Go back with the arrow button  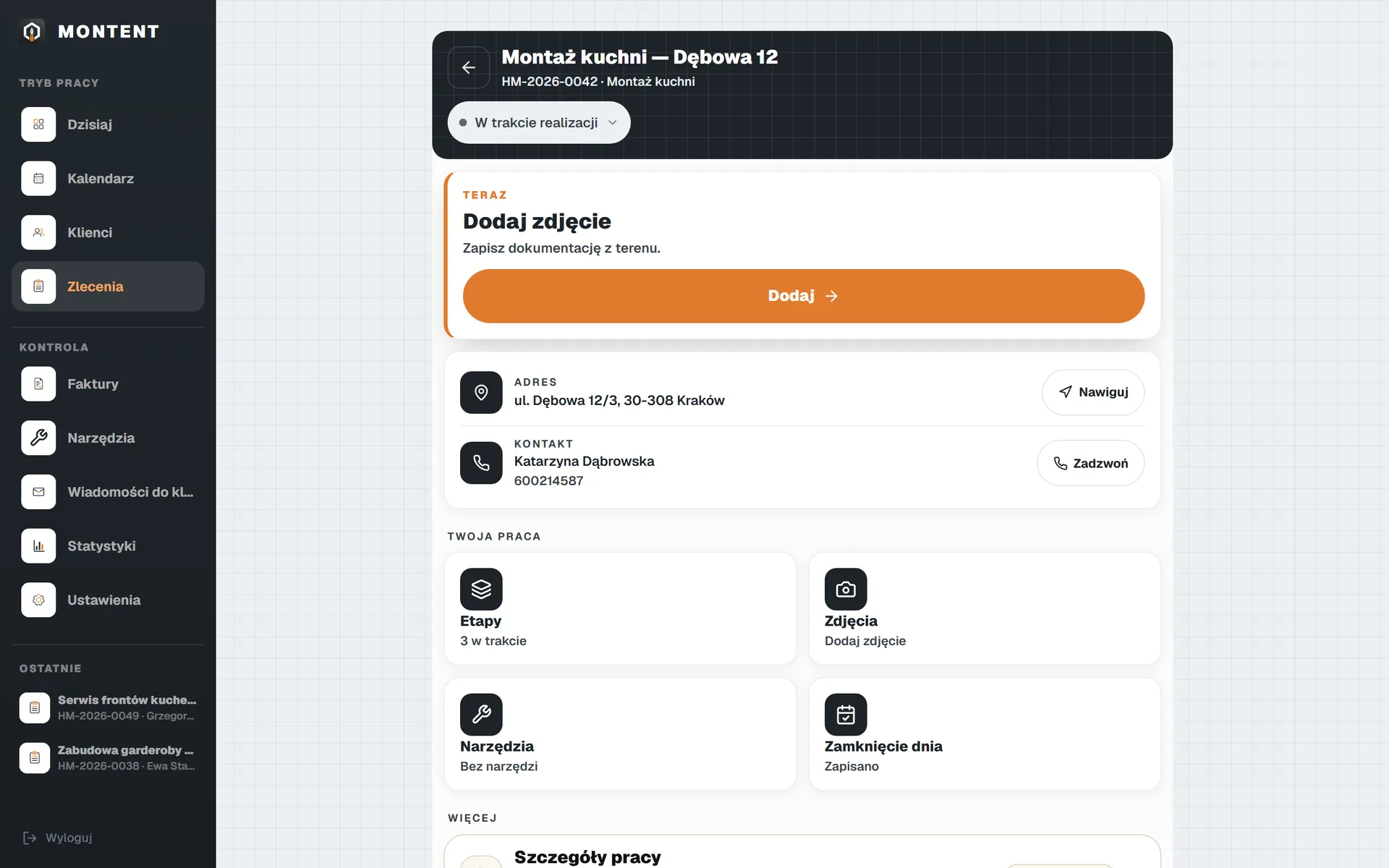point(469,67)
